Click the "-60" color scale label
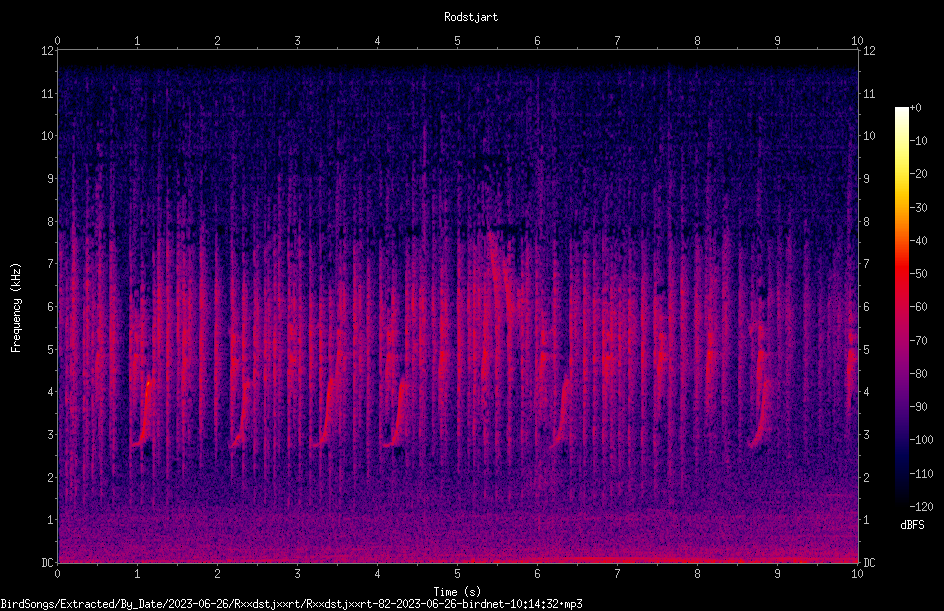The image size is (944, 611). click(918, 307)
